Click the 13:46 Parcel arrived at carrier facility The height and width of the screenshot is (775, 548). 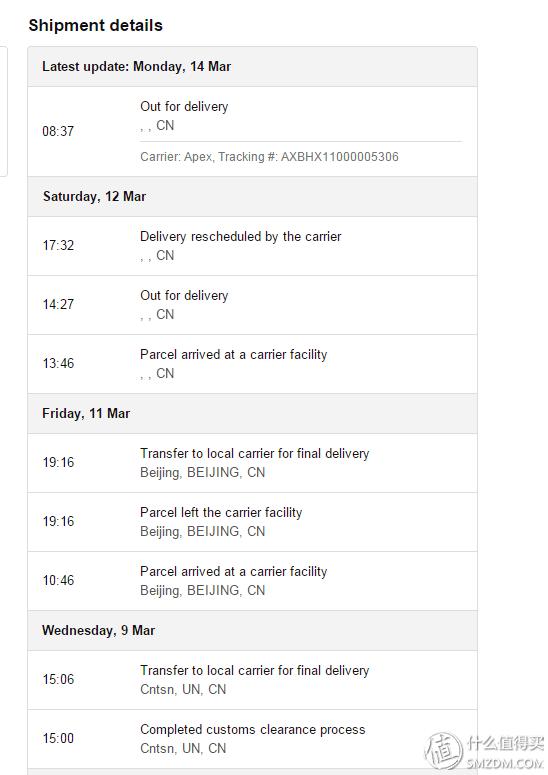253,364
